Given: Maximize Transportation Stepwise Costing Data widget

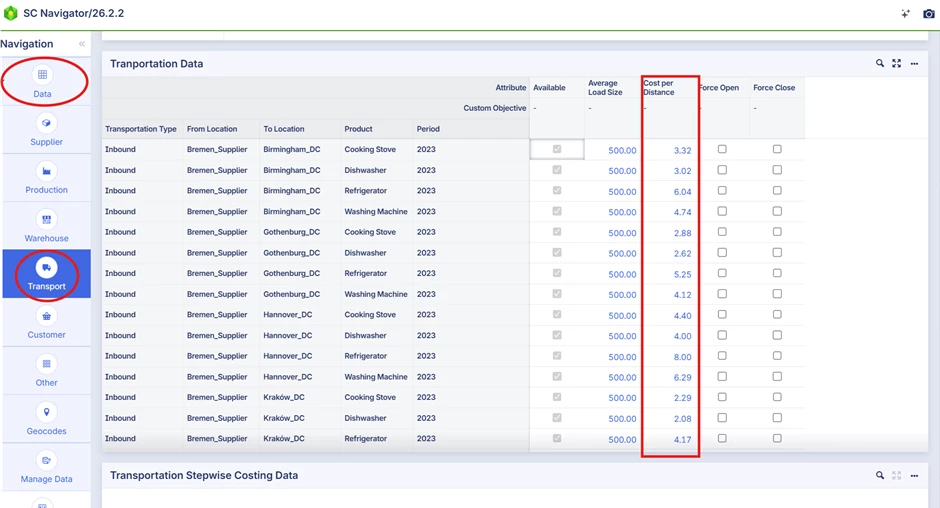Looking at the screenshot, I should [896, 475].
